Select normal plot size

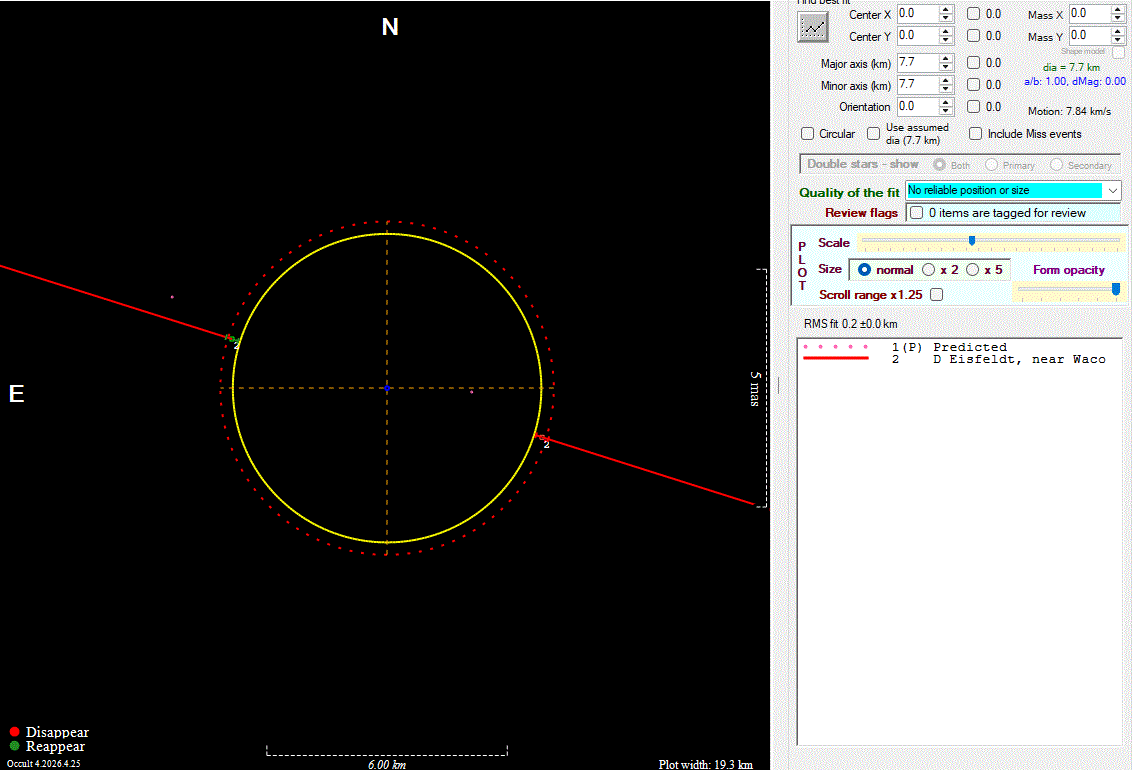(x=864, y=269)
